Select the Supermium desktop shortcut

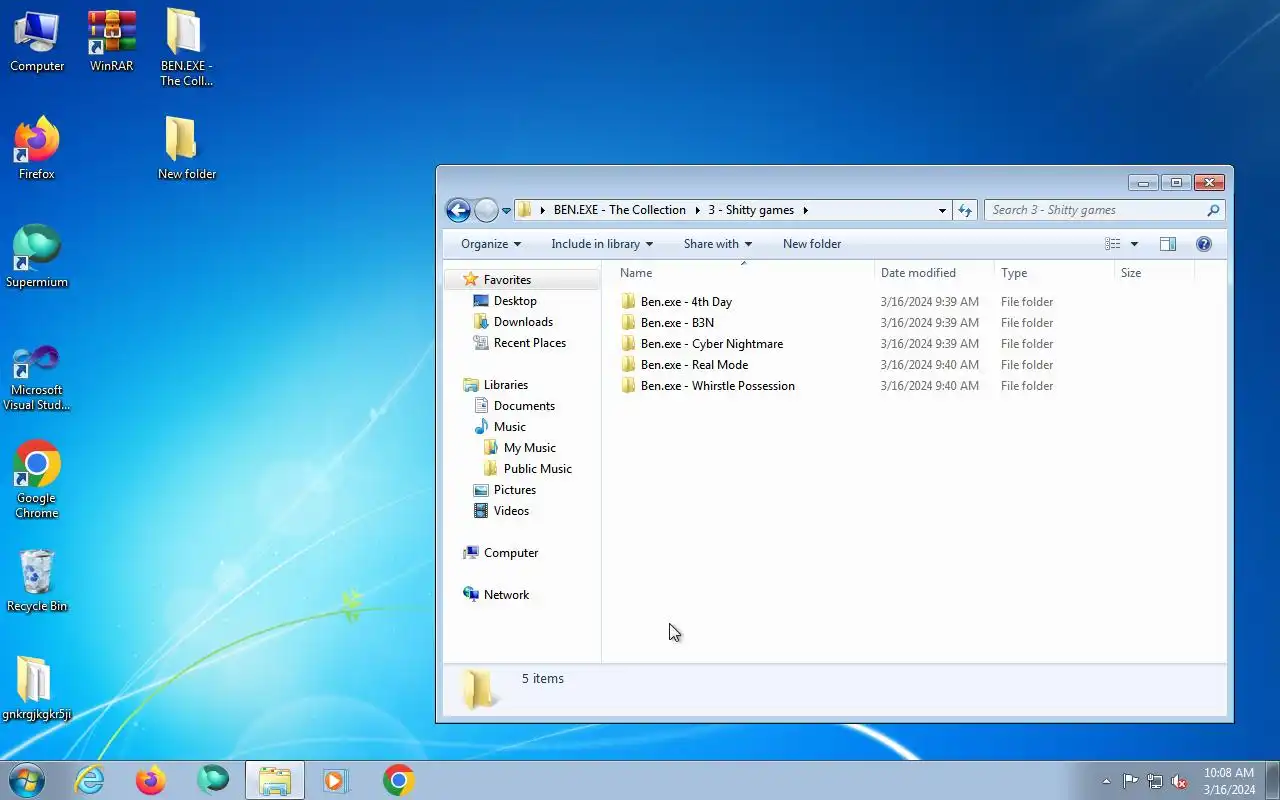click(37, 257)
